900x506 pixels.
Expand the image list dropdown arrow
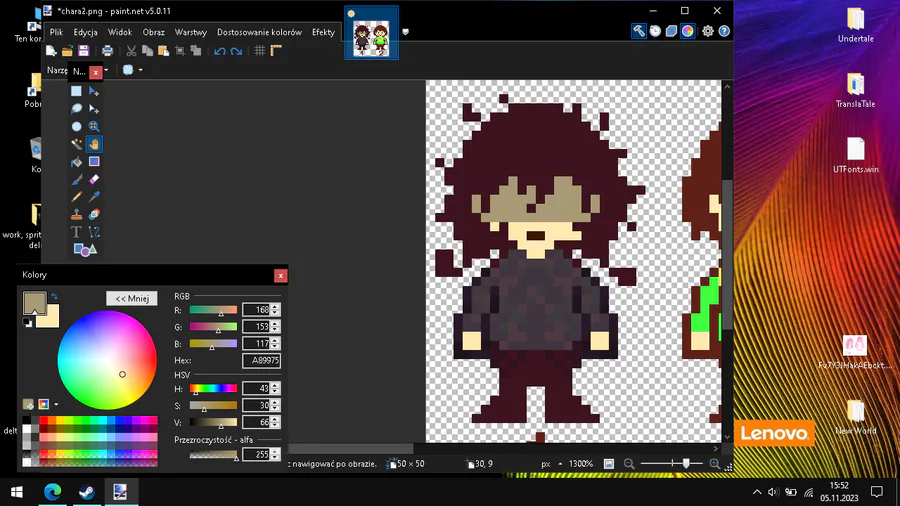(x=405, y=32)
